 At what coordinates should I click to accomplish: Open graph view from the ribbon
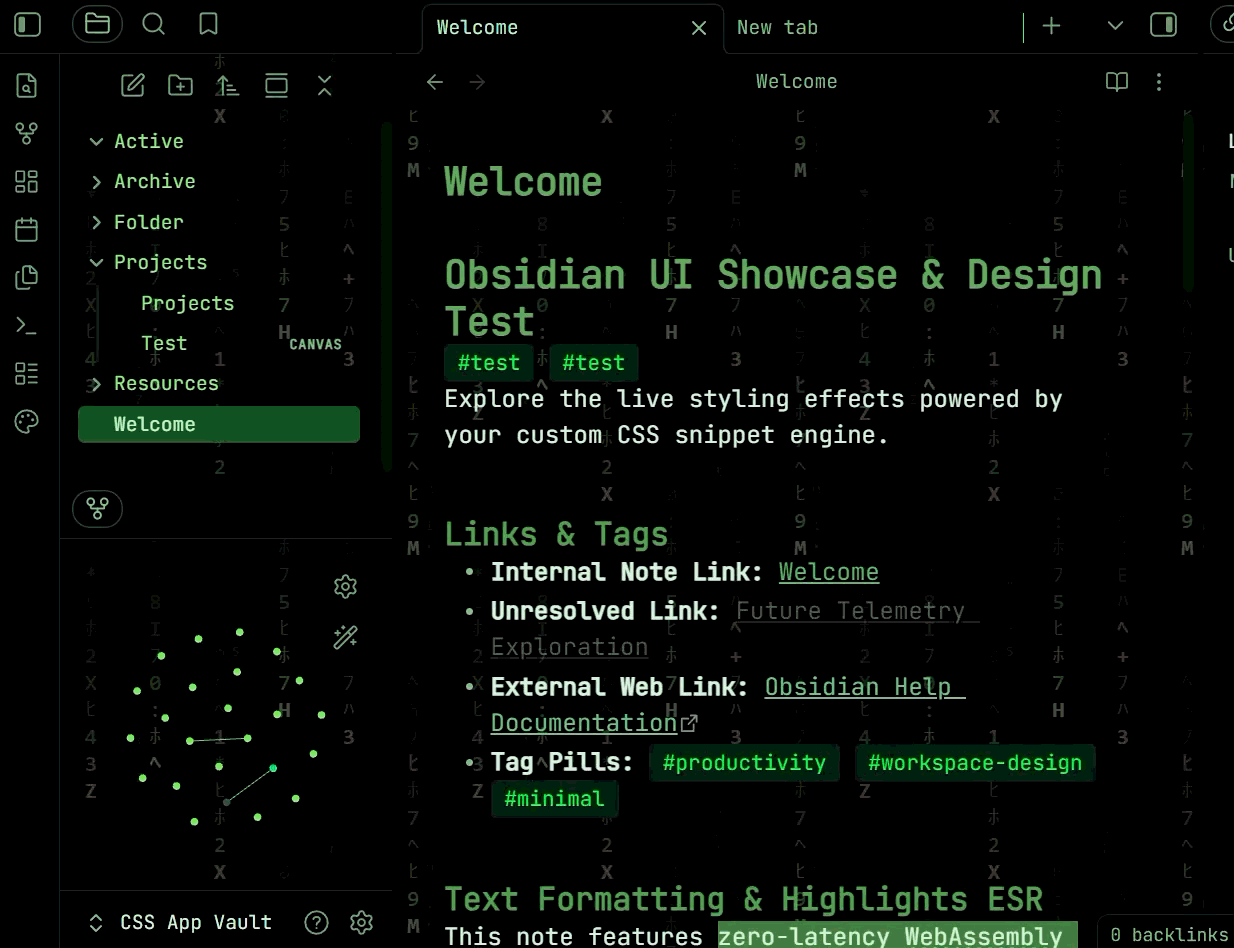point(27,133)
